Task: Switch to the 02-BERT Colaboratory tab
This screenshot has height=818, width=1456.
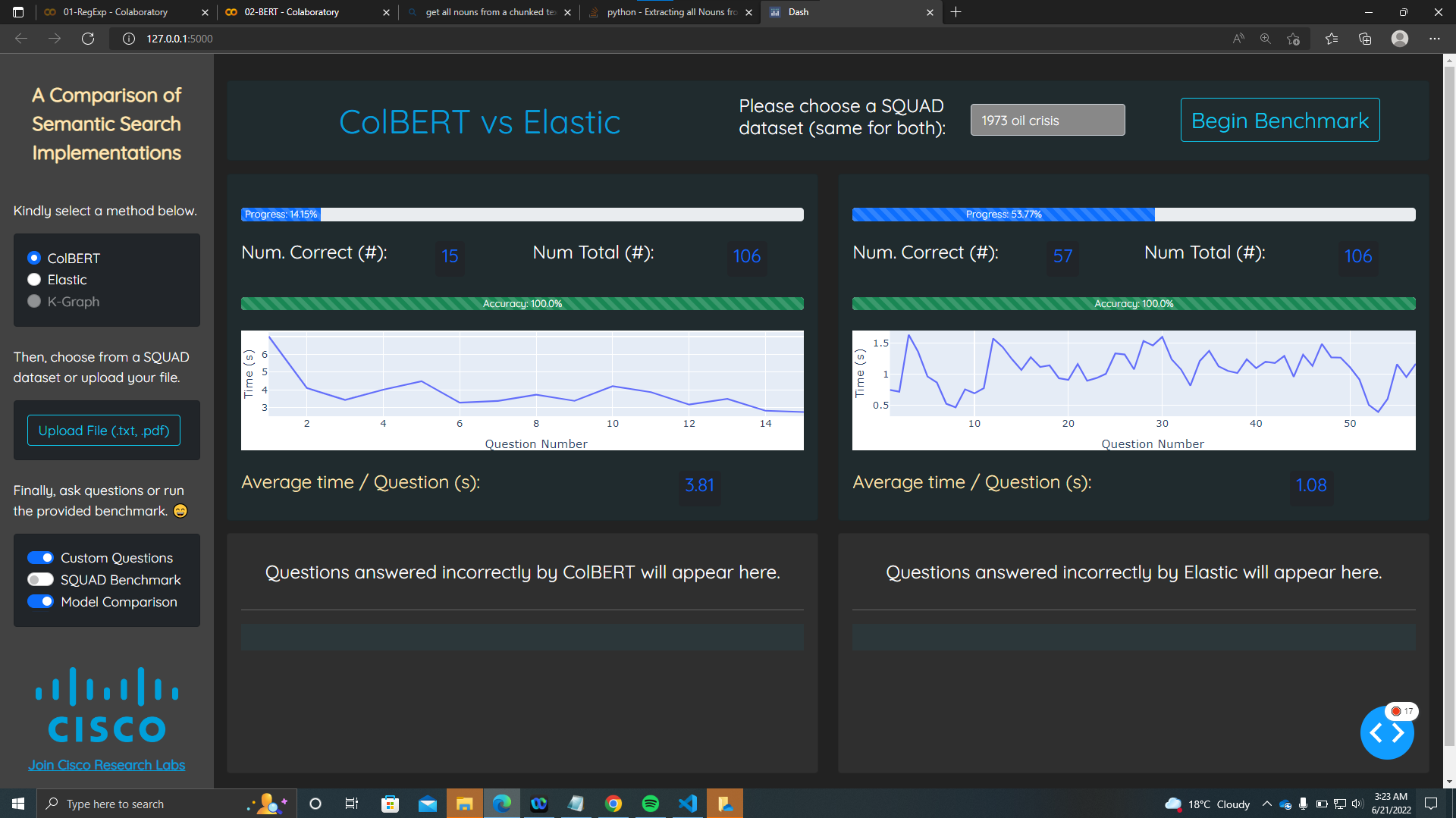Action: coord(307,12)
